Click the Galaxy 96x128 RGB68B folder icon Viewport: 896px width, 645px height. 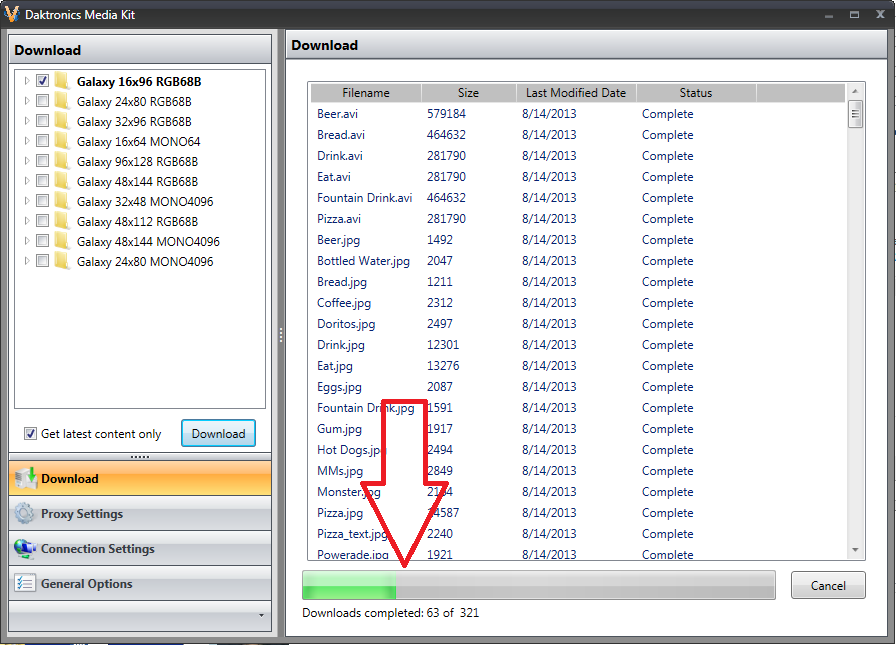tap(62, 161)
